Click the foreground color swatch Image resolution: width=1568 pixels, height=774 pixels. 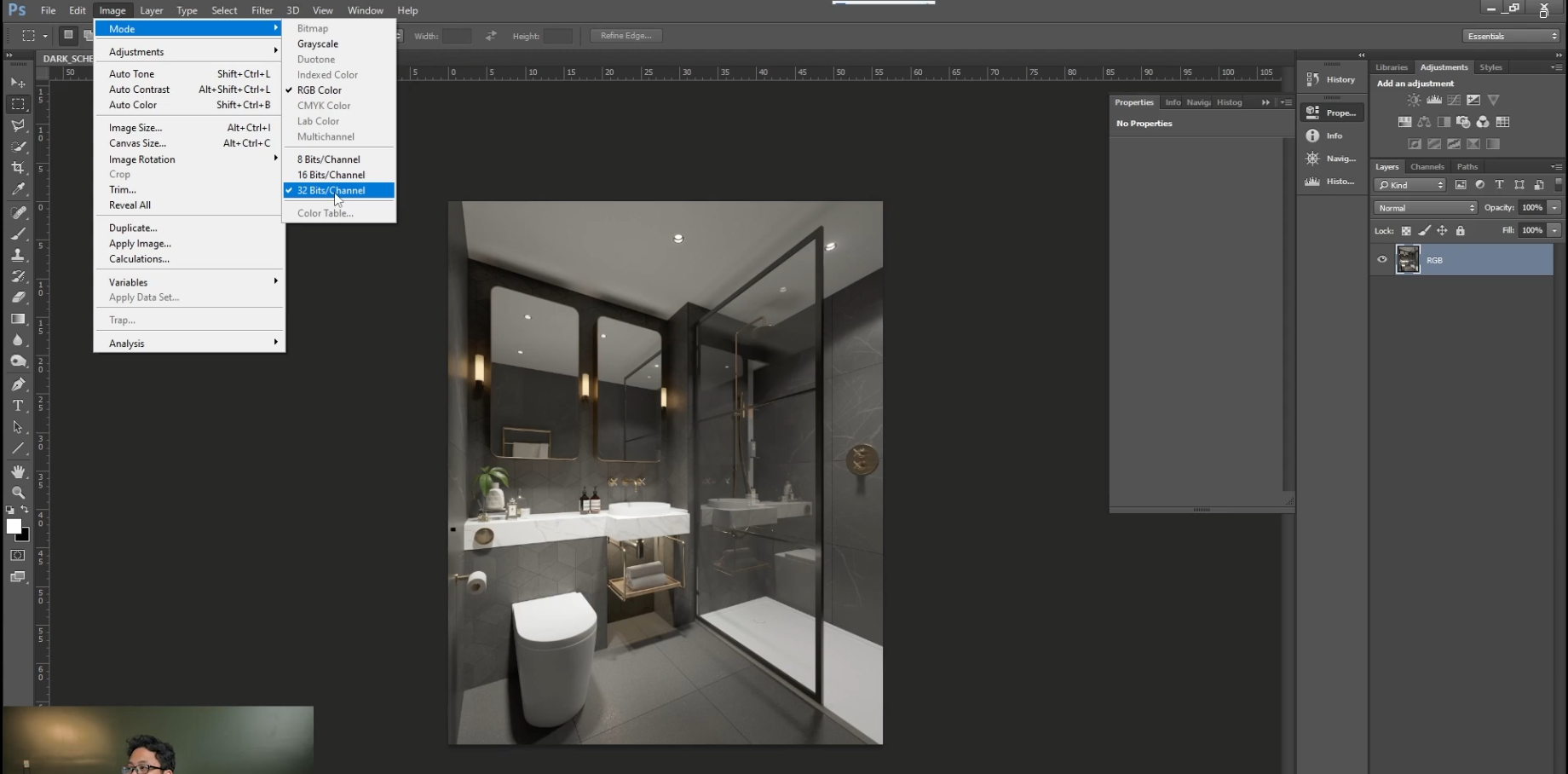point(14,527)
